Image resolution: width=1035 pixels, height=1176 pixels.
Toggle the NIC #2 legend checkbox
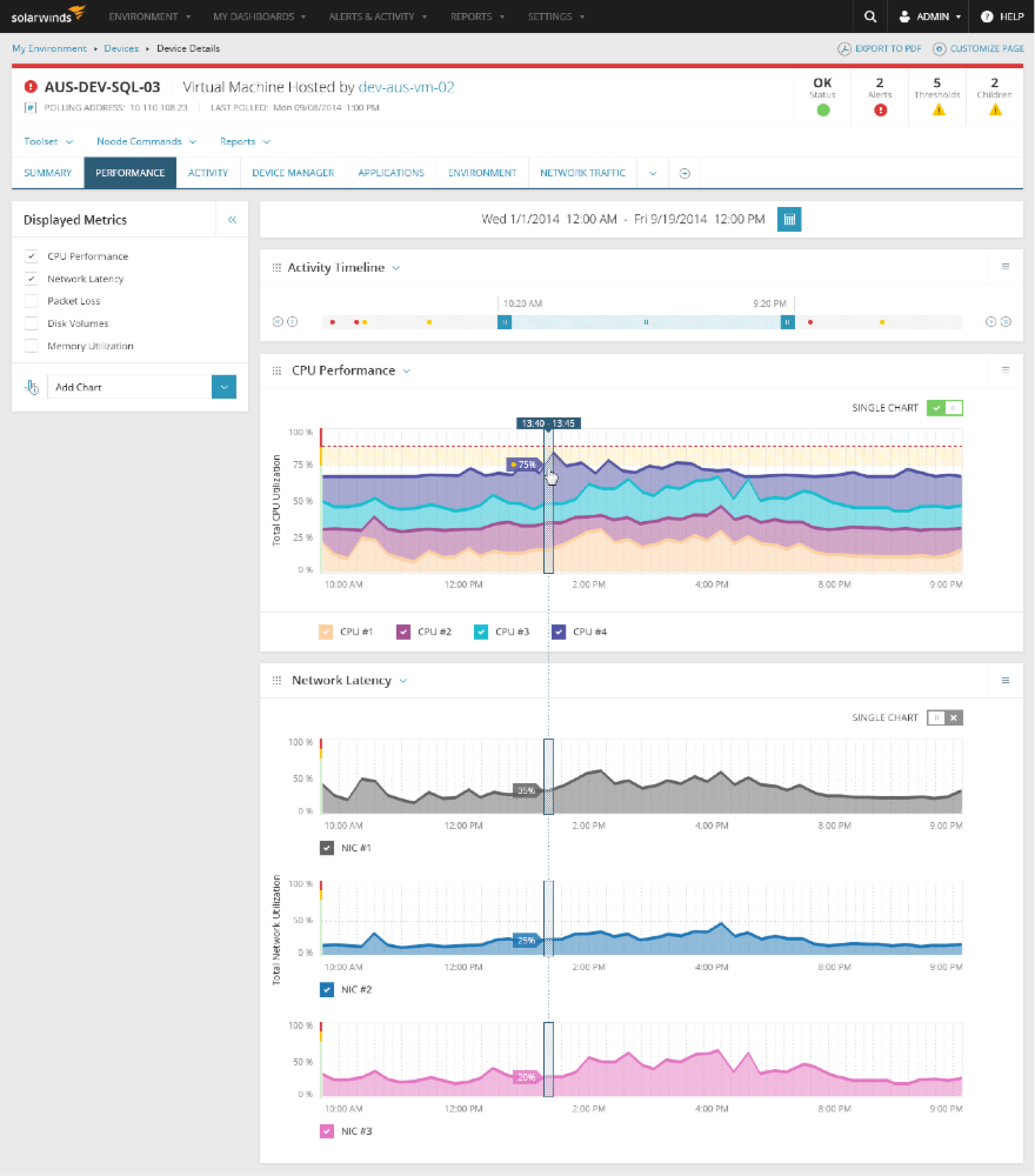click(x=327, y=990)
